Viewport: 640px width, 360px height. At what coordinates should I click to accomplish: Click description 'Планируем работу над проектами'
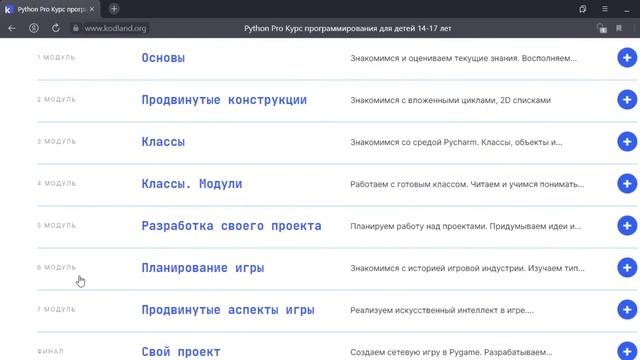point(466,227)
